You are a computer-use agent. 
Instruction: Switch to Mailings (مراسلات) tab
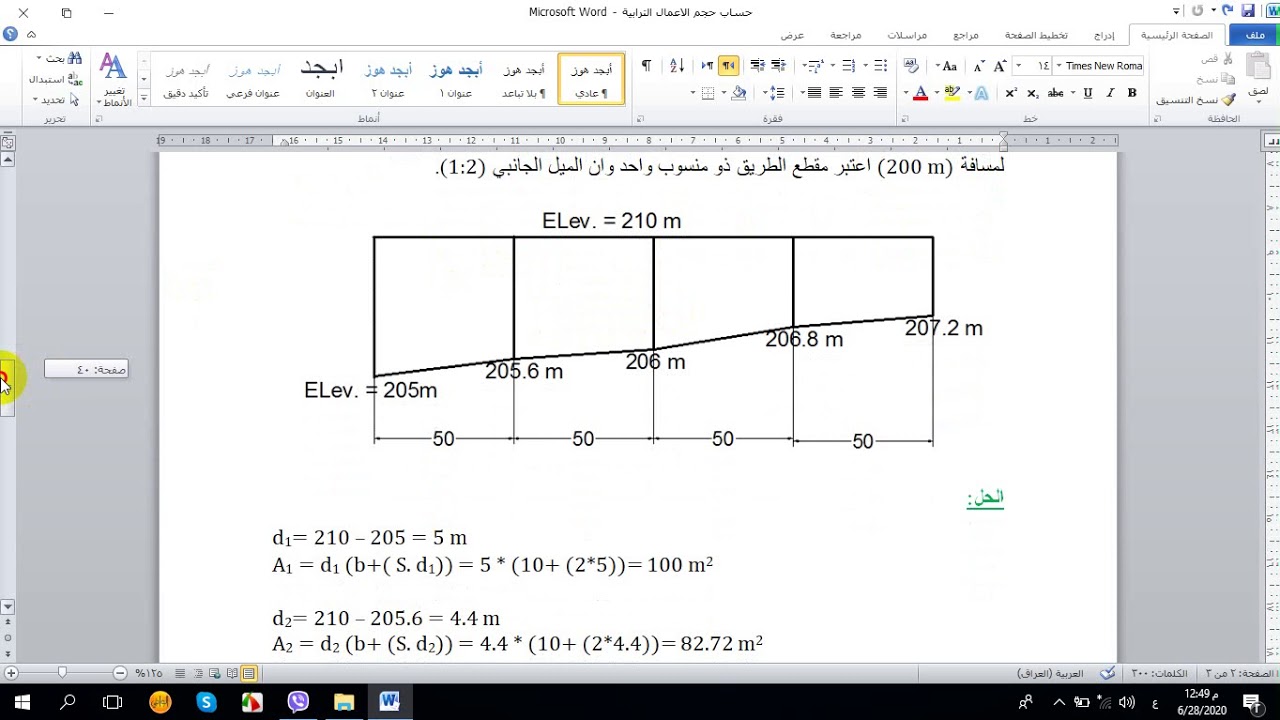point(907,35)
